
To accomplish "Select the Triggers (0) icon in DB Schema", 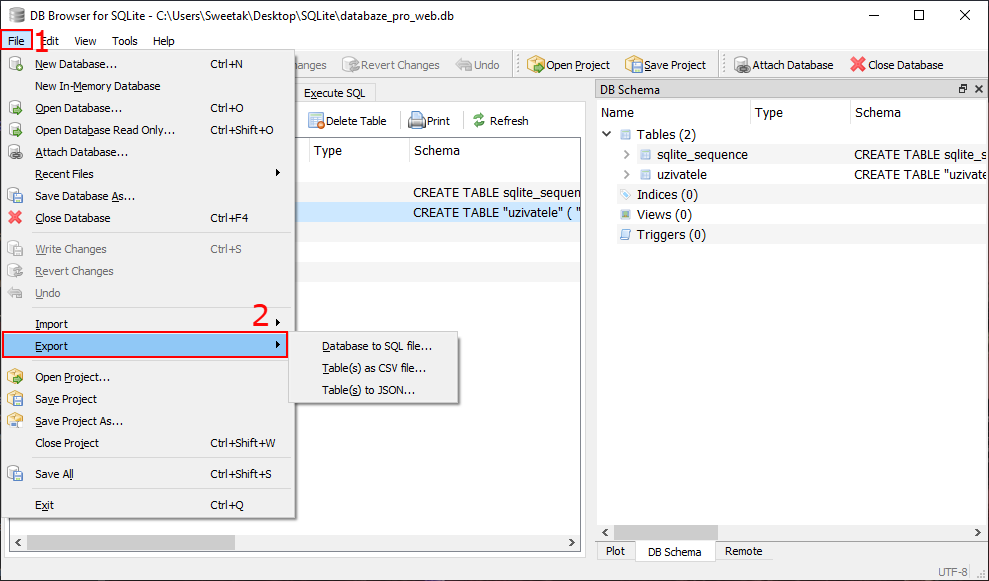I will coord(625,235).
